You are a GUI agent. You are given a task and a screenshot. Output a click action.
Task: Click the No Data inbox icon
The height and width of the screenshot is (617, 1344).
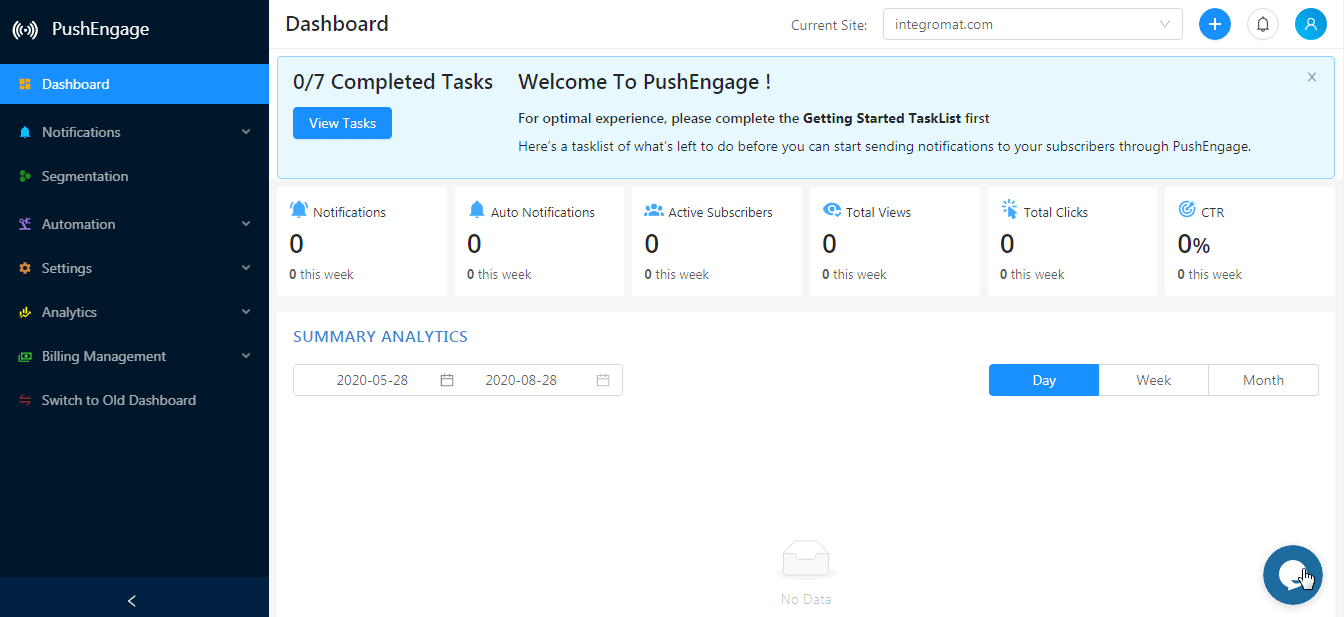(806, 560)
